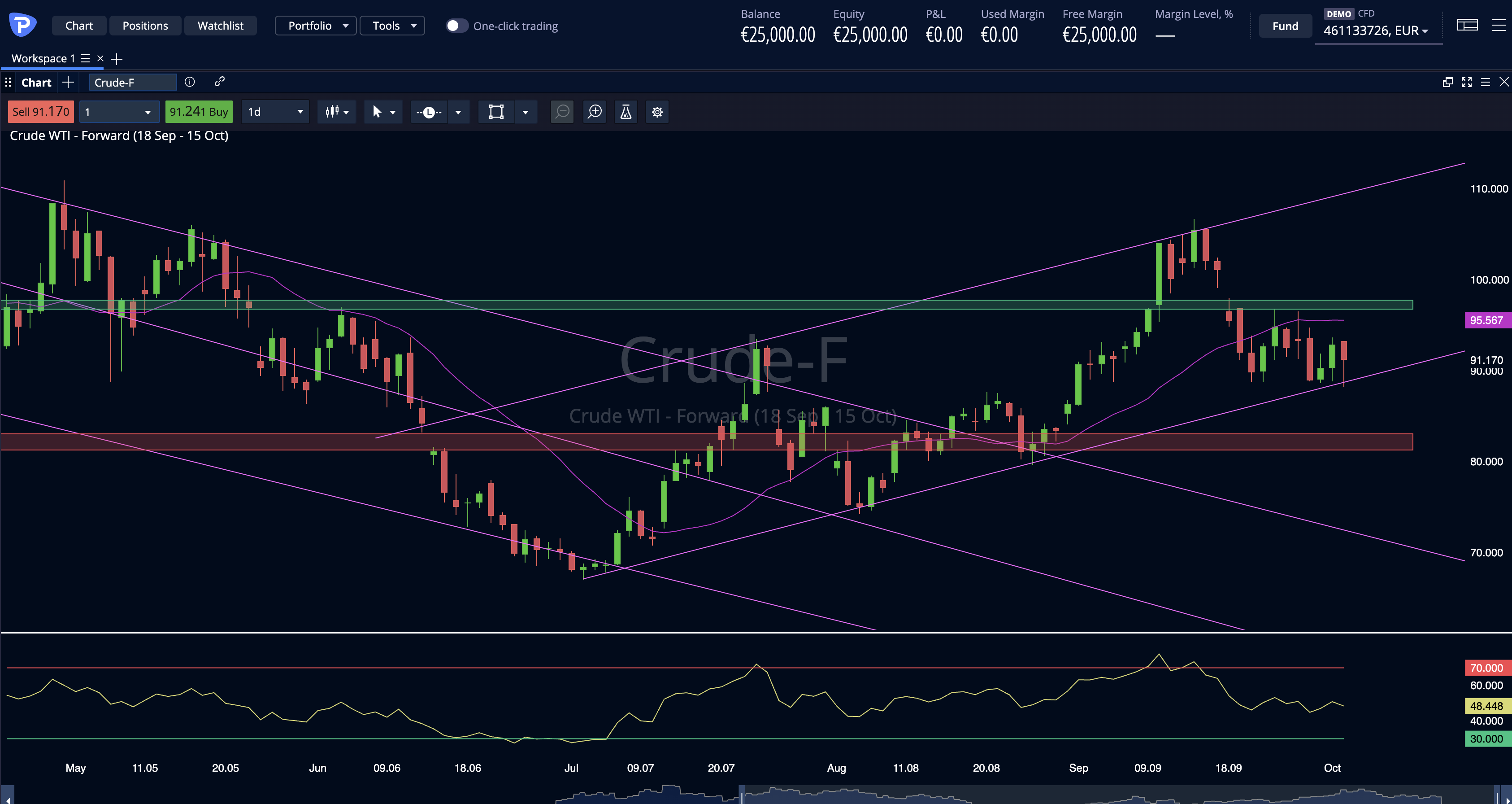Expand the shape tools dropdown arrow
1512x804 pixels.
(x=526, y=112)
